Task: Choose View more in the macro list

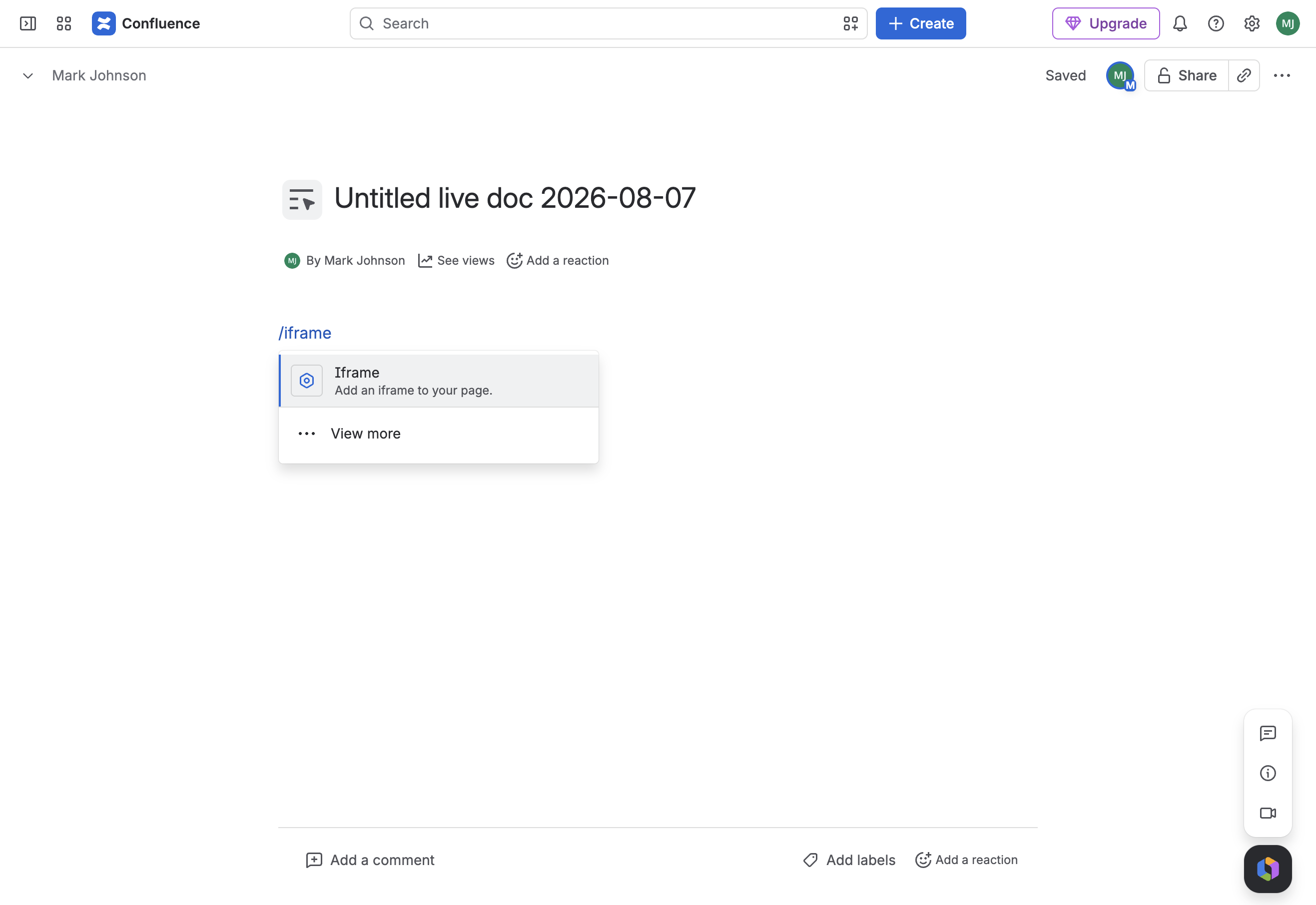Action: pyautogui.click(x=439, y=434)
